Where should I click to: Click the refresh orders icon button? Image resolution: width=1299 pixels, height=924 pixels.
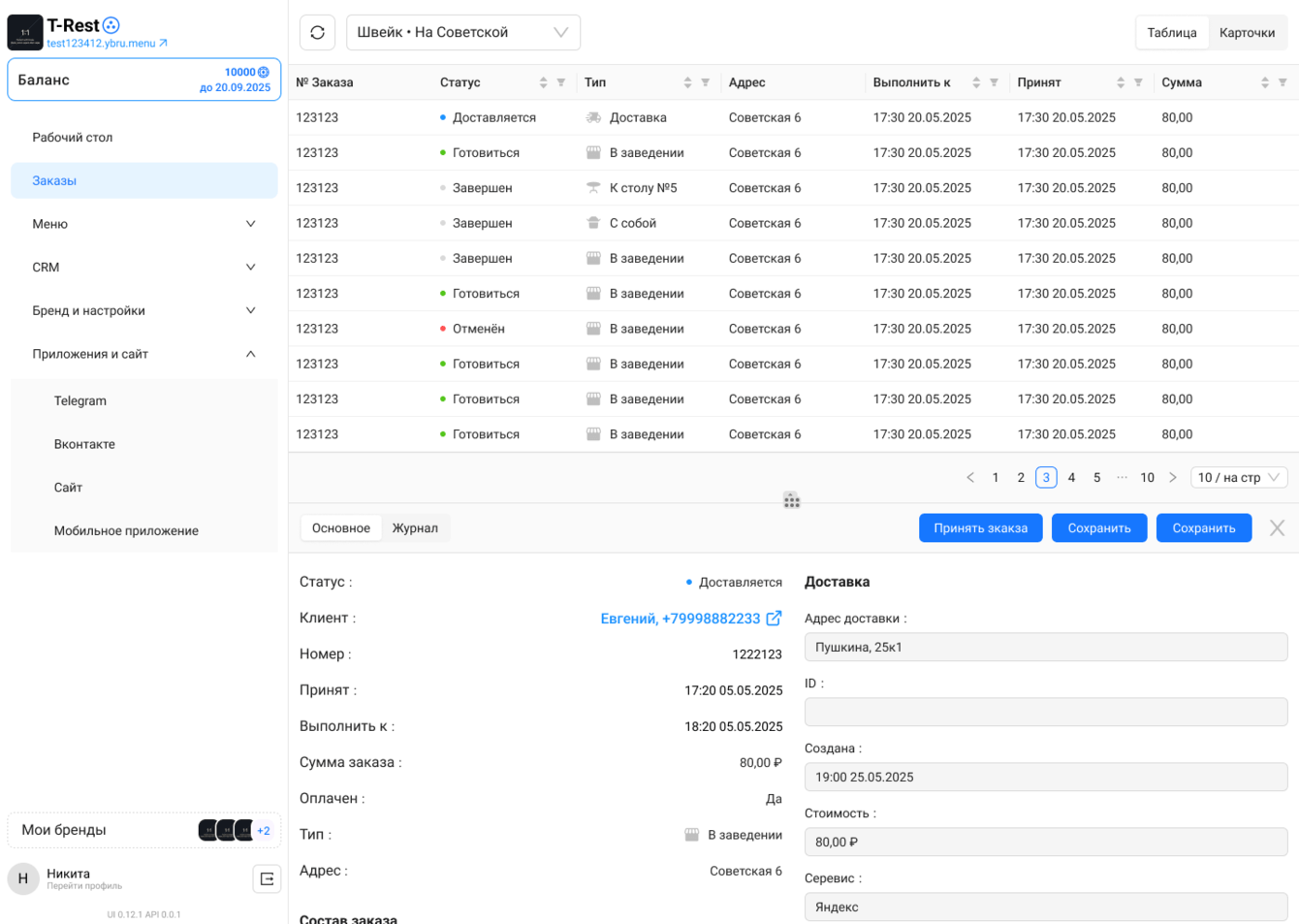pyautogui.click(x=317, y=32)
